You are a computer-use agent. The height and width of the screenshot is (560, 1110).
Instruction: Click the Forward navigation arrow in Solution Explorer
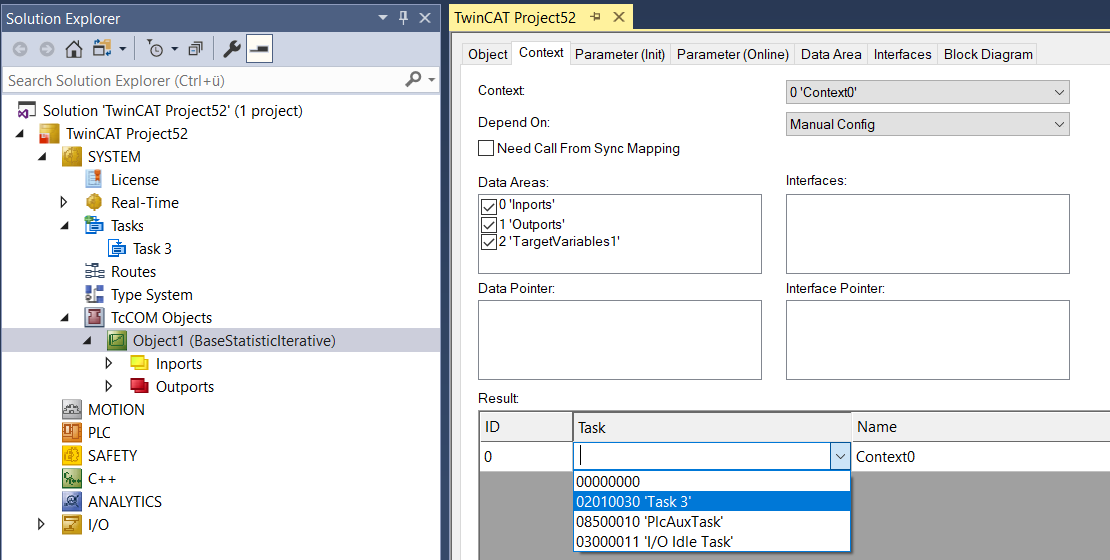(47, 49)
